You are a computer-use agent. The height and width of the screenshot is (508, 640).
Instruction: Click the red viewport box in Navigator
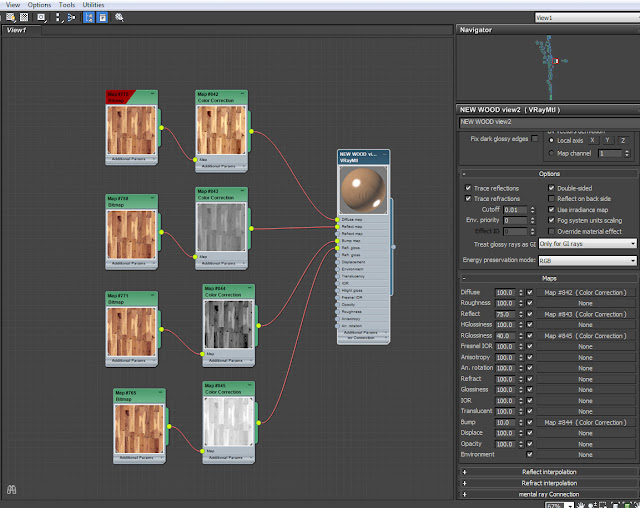(556, 61)
